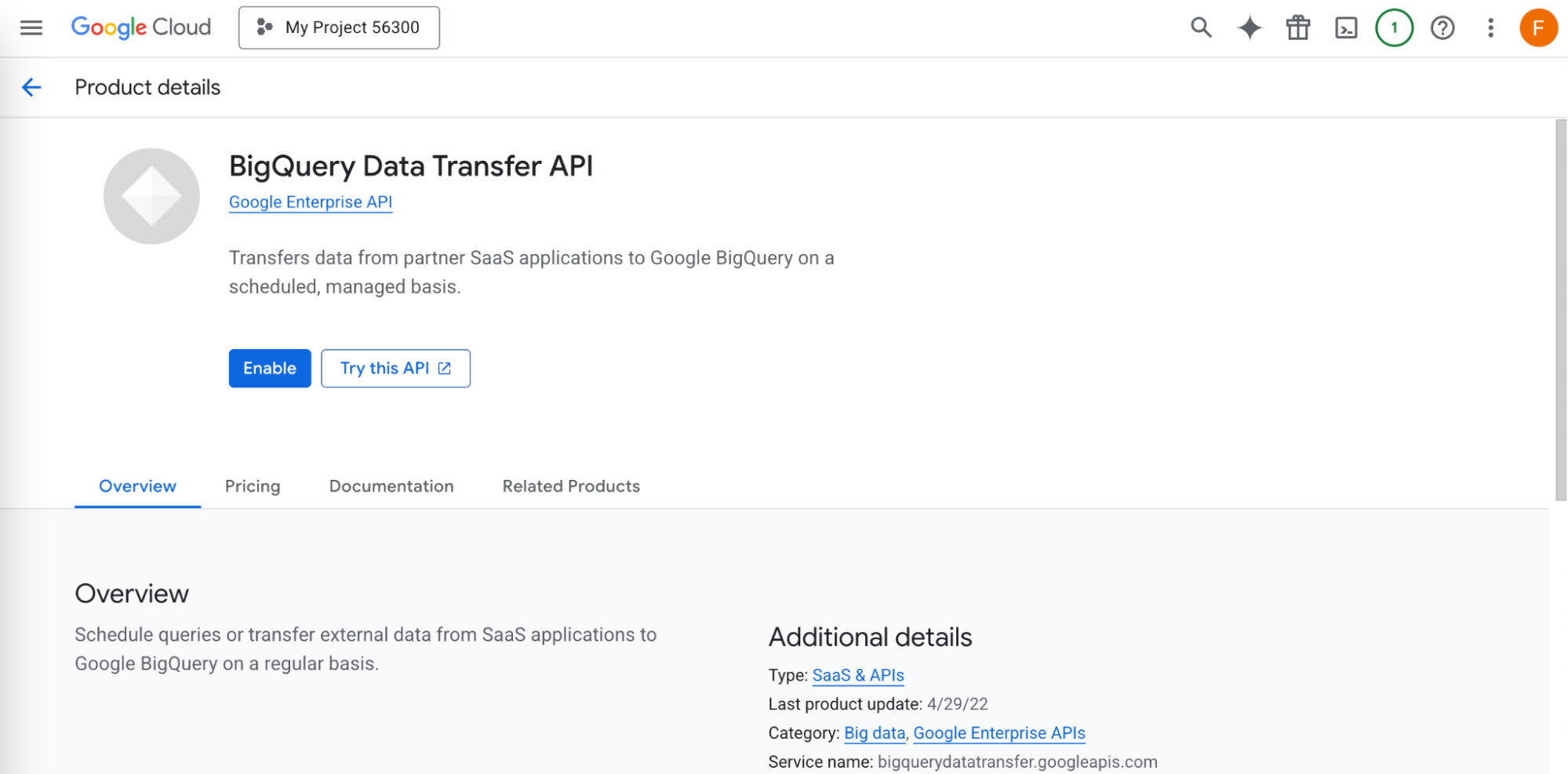Open the Gemini AI sparkle icon
1568x774 pixels.
pyautogui.click(x=1250, y=28)
